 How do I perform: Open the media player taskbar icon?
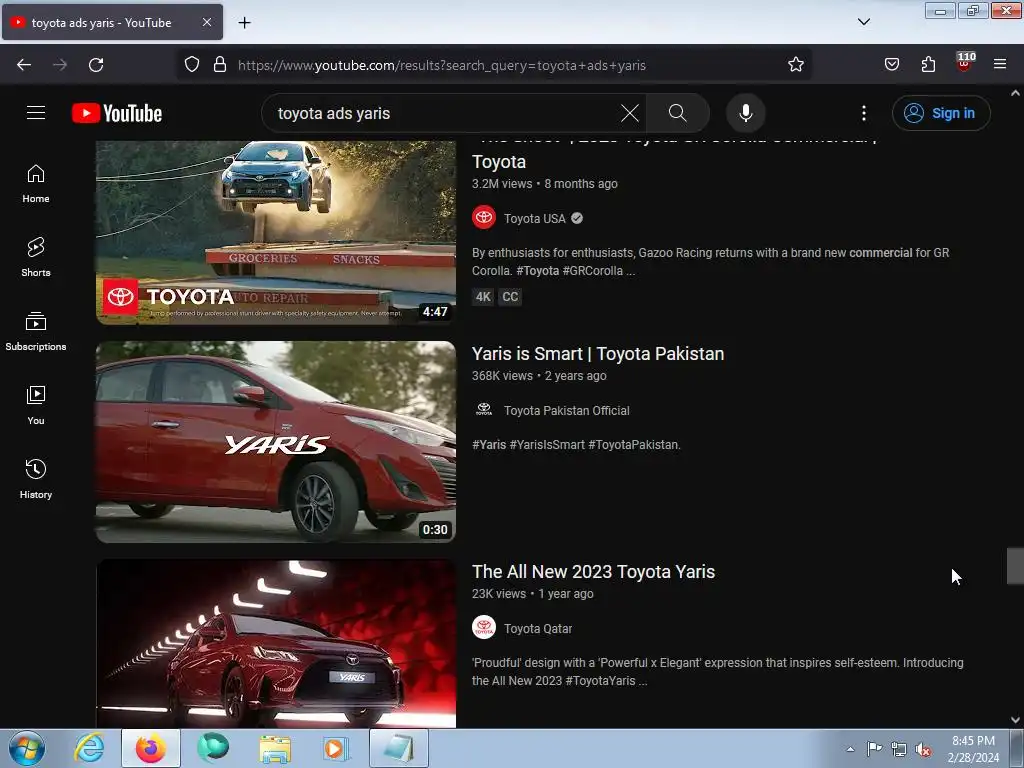pyautogui.click(x=336, y=748)
